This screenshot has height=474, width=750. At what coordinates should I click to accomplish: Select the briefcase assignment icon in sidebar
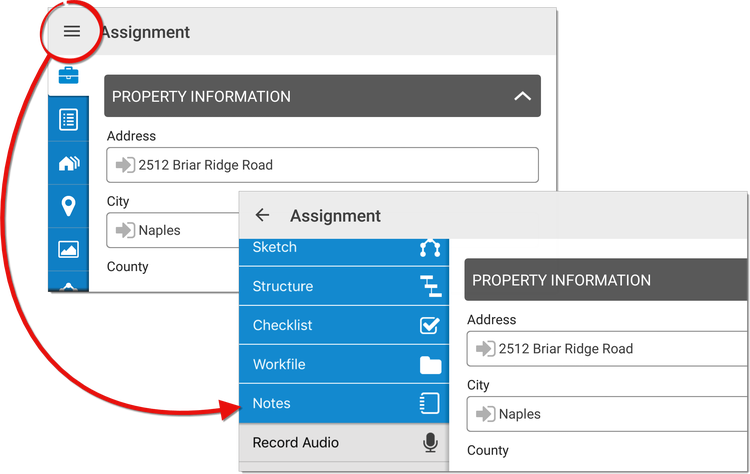(x=68, y=76)
